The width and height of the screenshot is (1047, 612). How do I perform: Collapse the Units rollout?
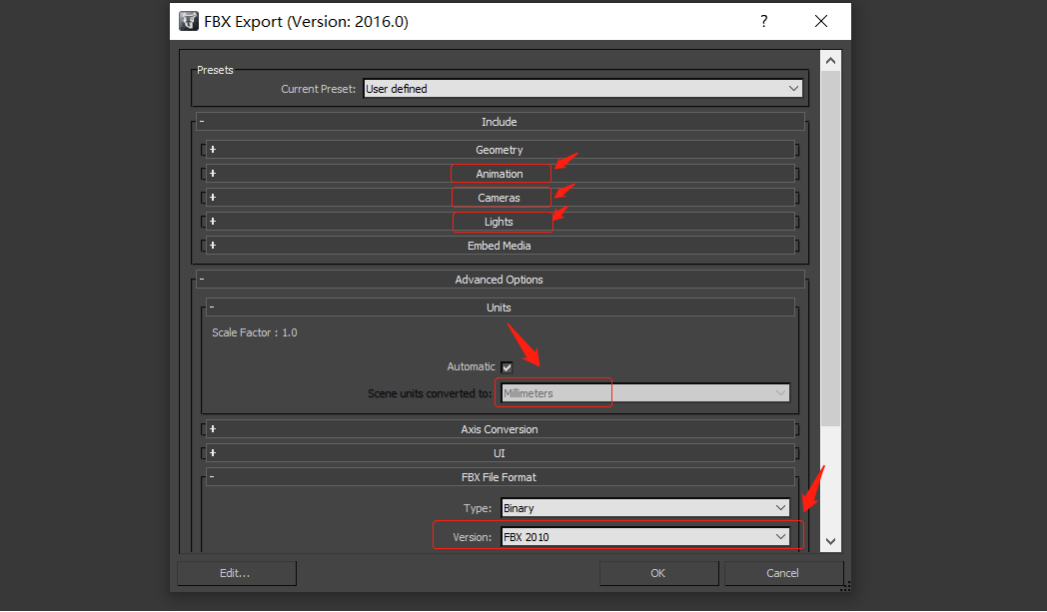[x=499, y=308]
